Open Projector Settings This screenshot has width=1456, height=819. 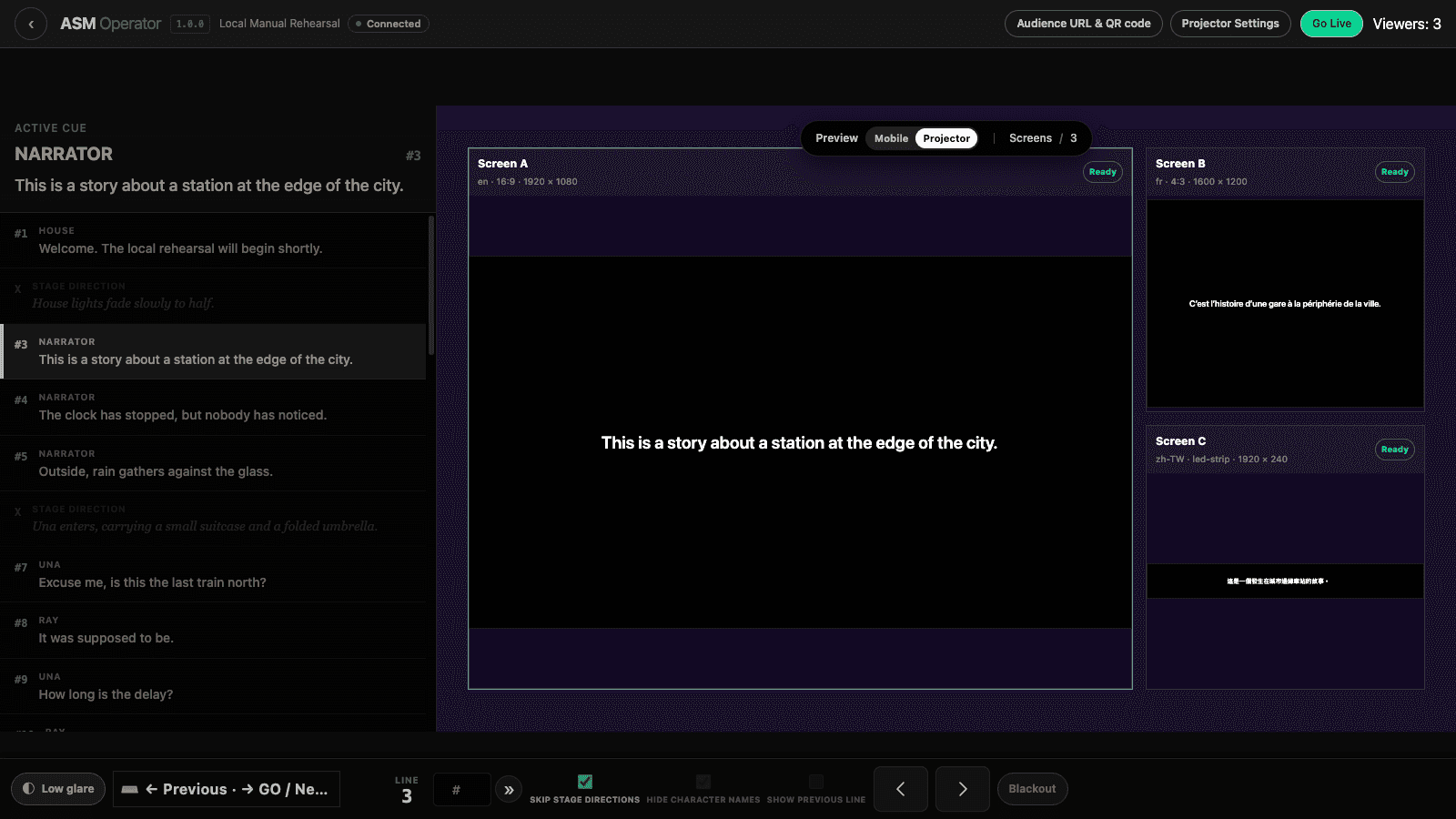pyautogui.click(x=1230, y=24)
